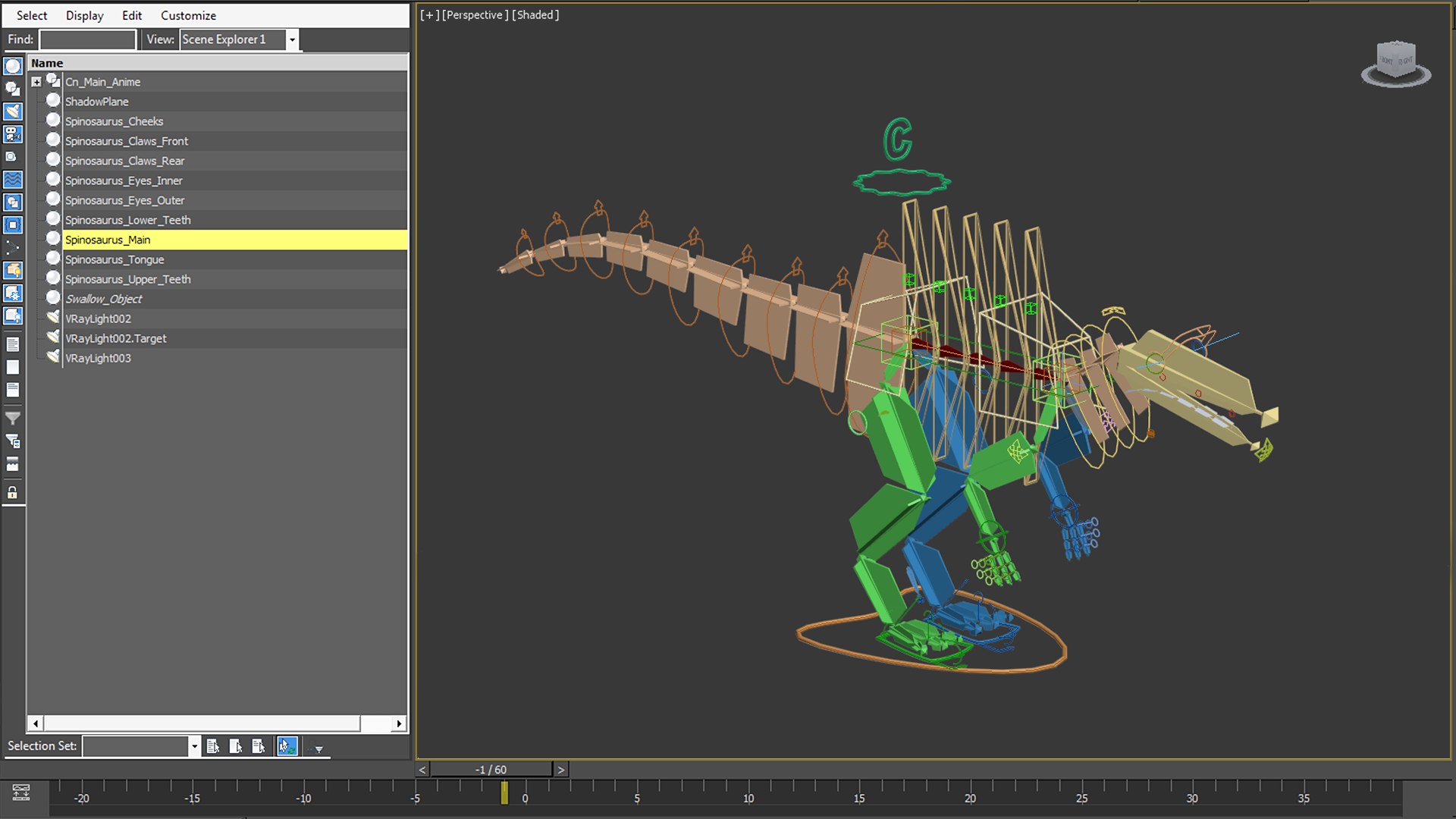This screenshot has width=1456, height=819.
Task: Open the Selection Set dropdown arrow
Action: pyautogui.click(x=194, y=746)
